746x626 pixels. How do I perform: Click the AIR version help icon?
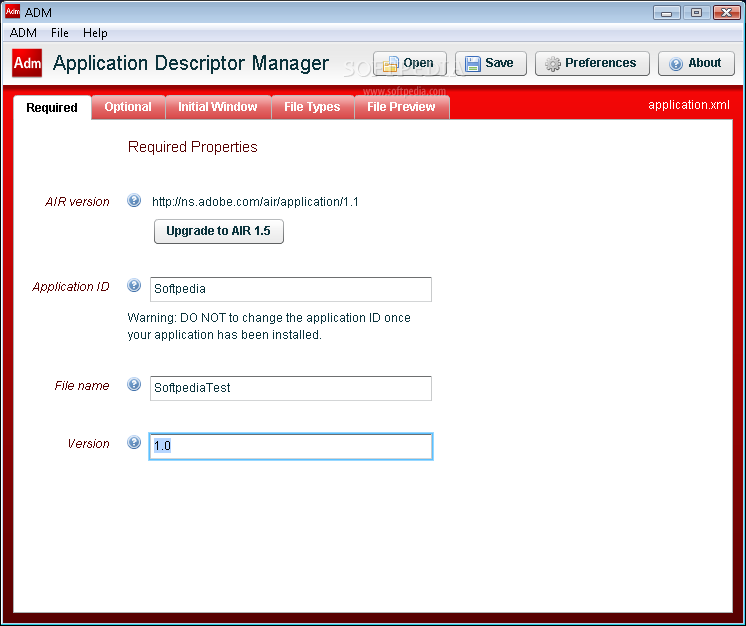click(134, 201)
